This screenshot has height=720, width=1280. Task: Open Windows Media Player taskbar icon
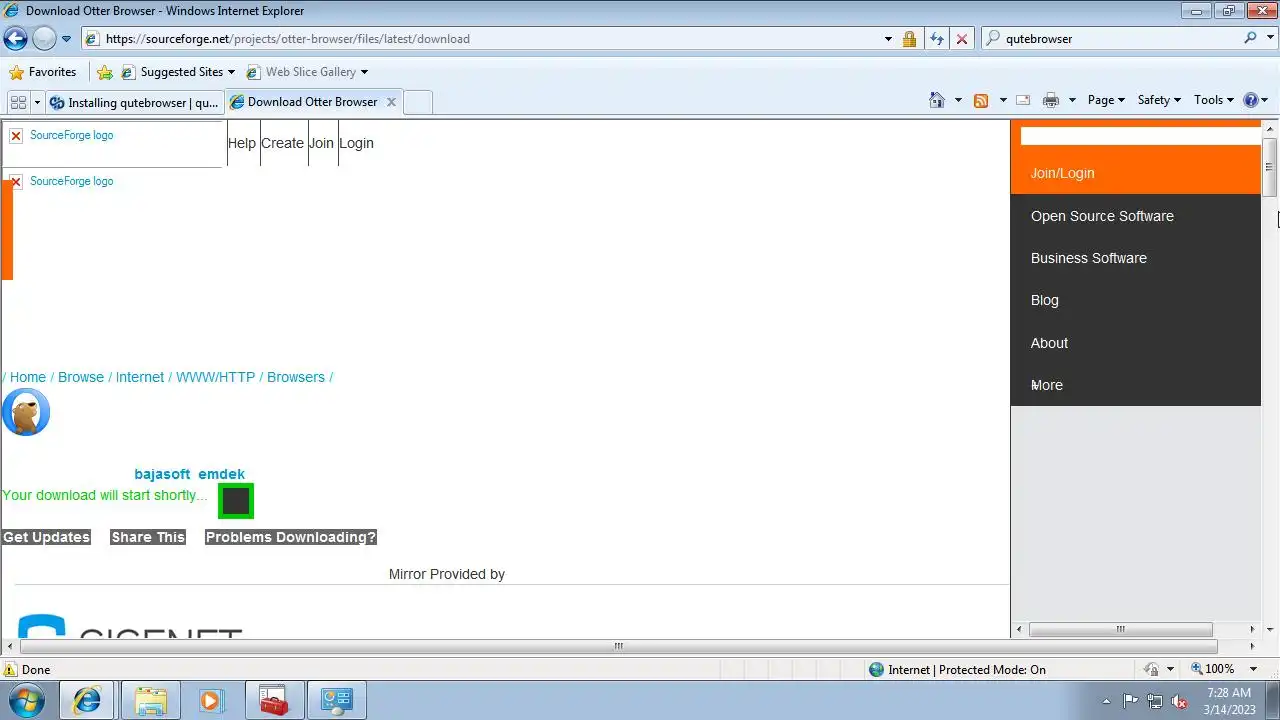211,700
